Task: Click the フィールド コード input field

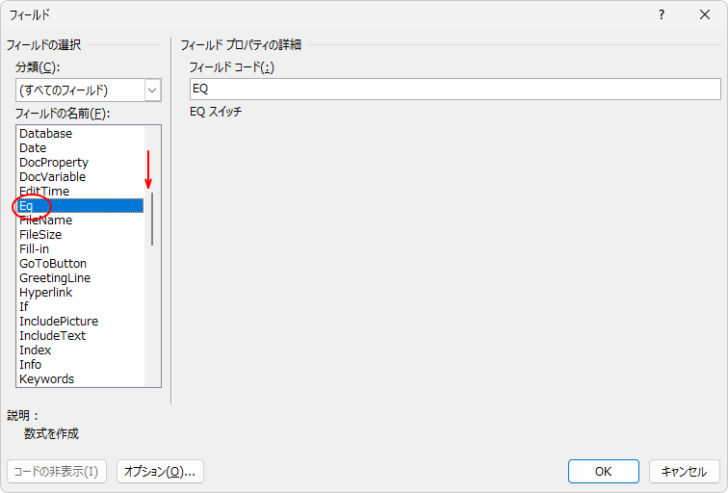Action: point(455,89)
